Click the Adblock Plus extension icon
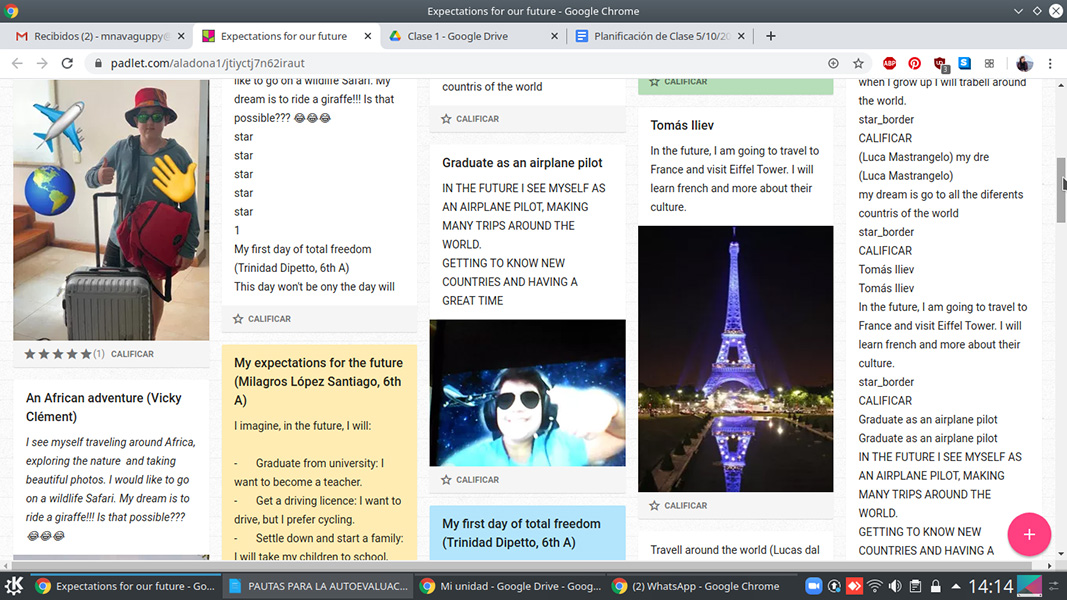The height and width of the screenshot is (600, 1067). pos(889,63)
